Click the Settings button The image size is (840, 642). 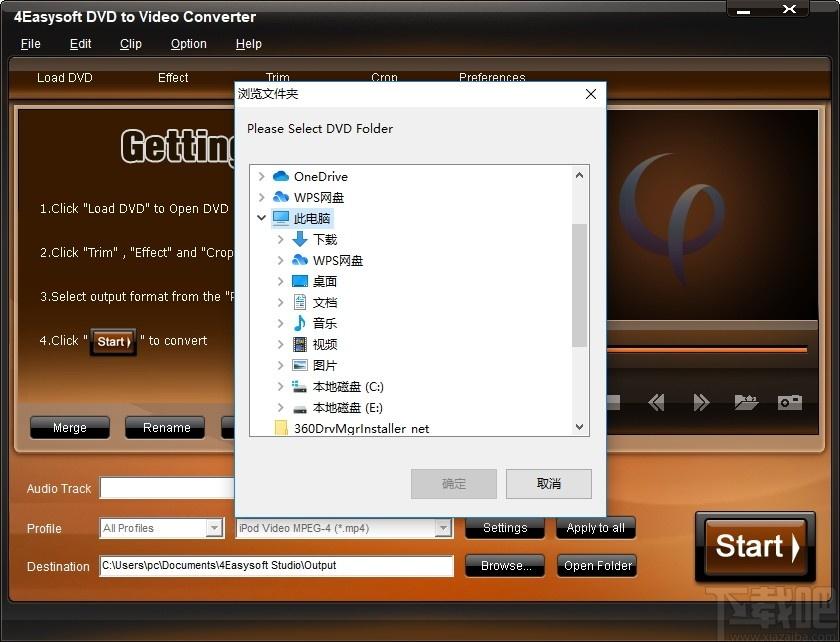(505, 528)
